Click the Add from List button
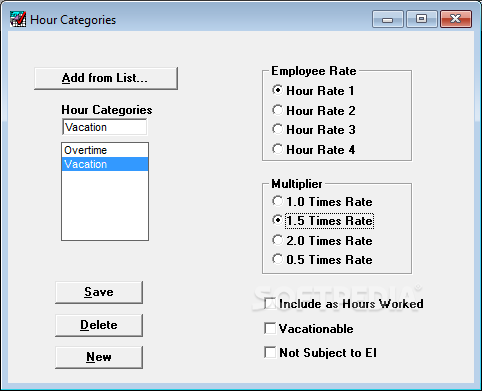 click(106, 78)
